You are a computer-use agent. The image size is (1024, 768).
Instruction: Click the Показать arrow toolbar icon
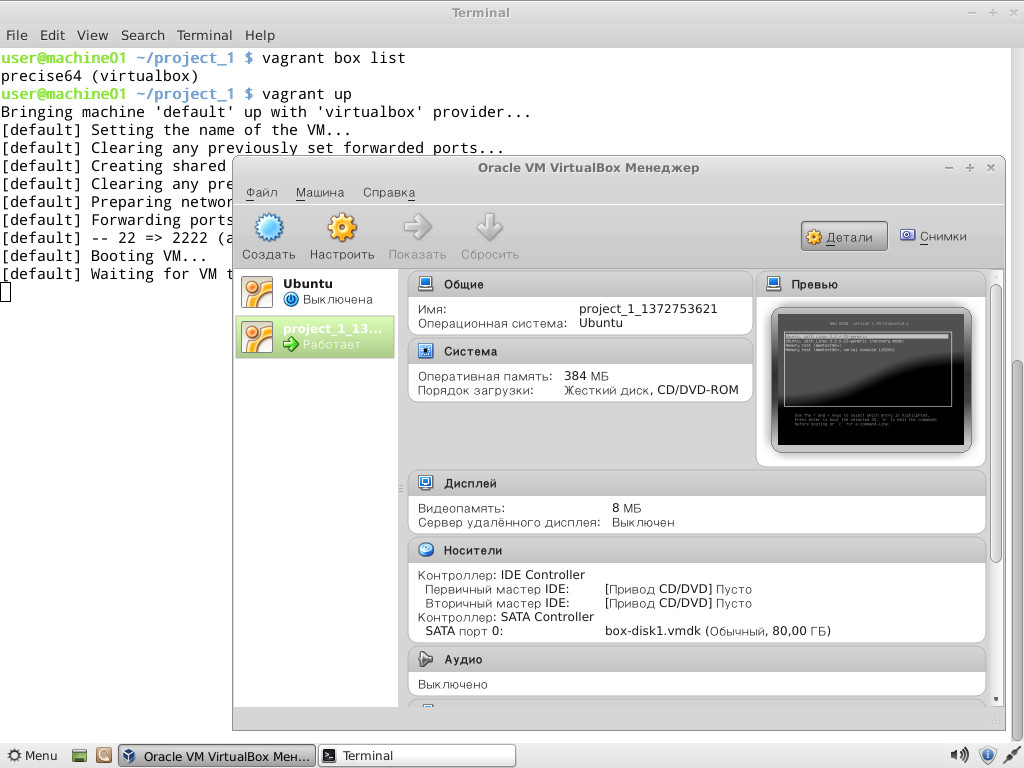point(417,228)
